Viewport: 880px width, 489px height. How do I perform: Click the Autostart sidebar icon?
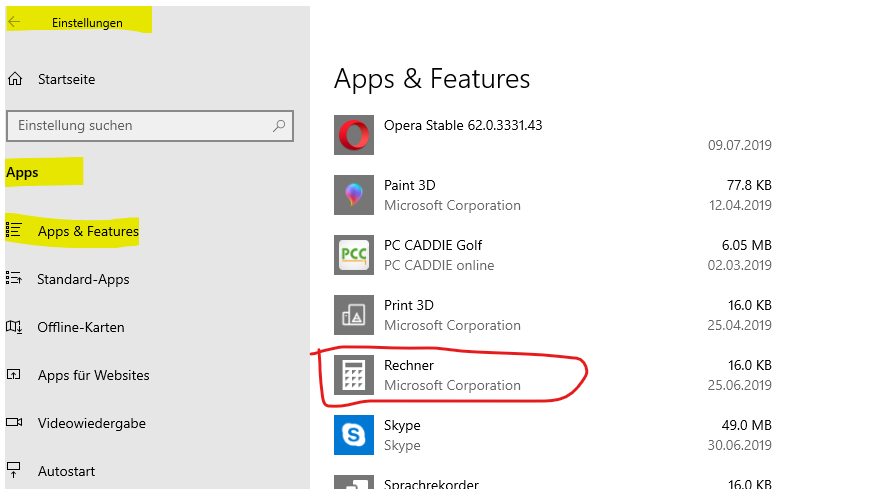click(13, 470)
